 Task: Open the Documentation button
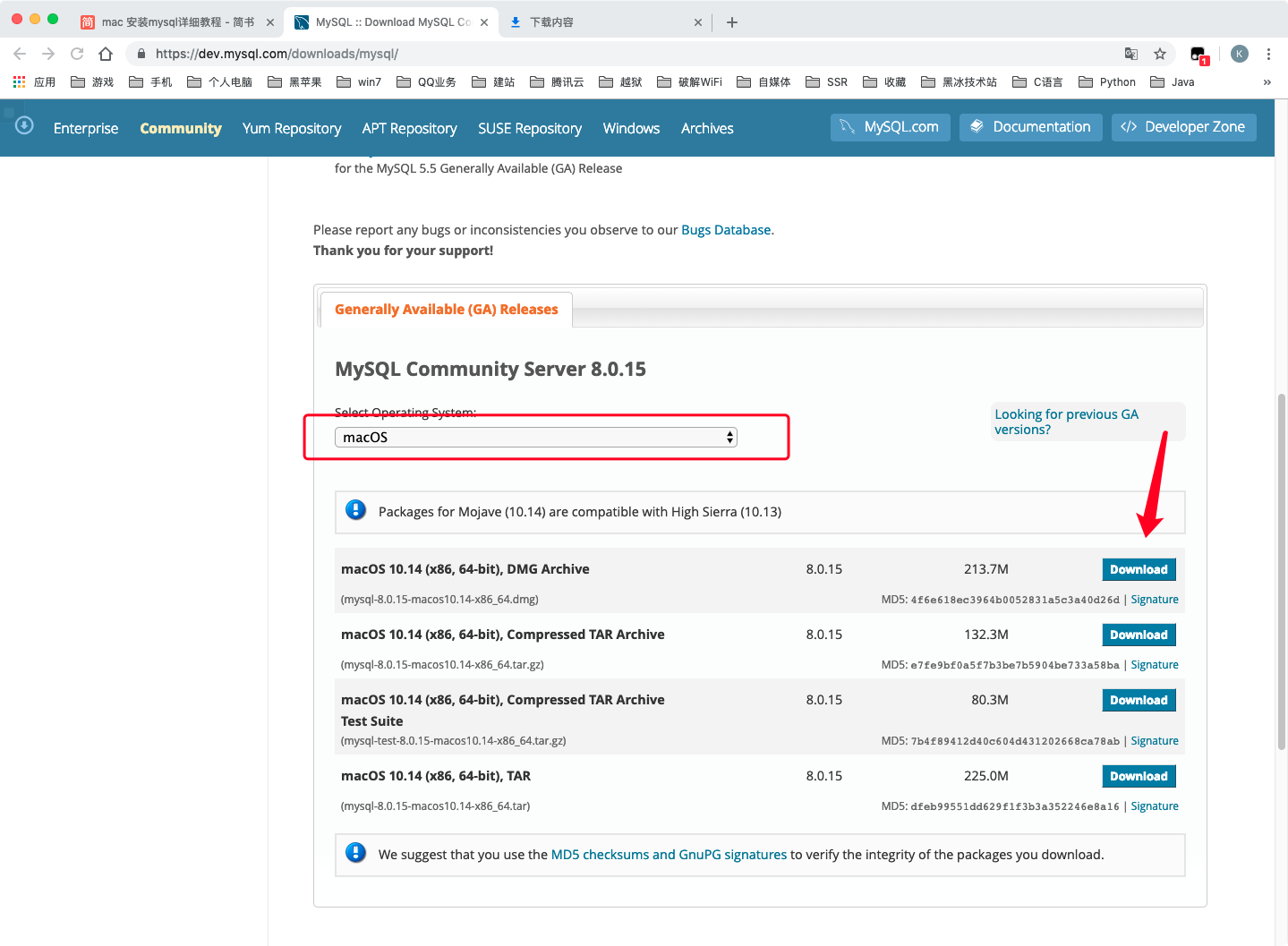[1030, 127]
